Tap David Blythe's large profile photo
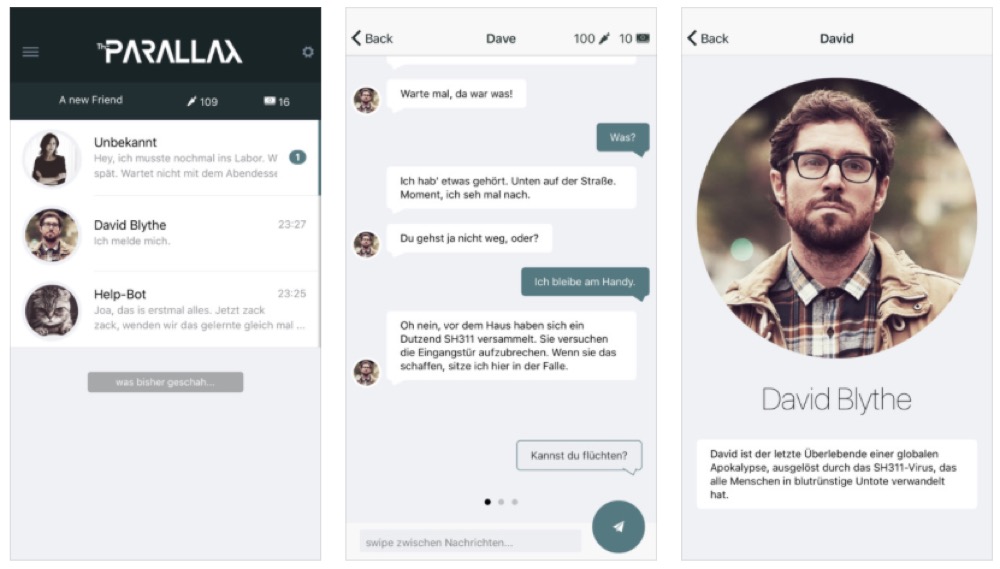This screenshot has width=1000, height=569. (836, 218)
